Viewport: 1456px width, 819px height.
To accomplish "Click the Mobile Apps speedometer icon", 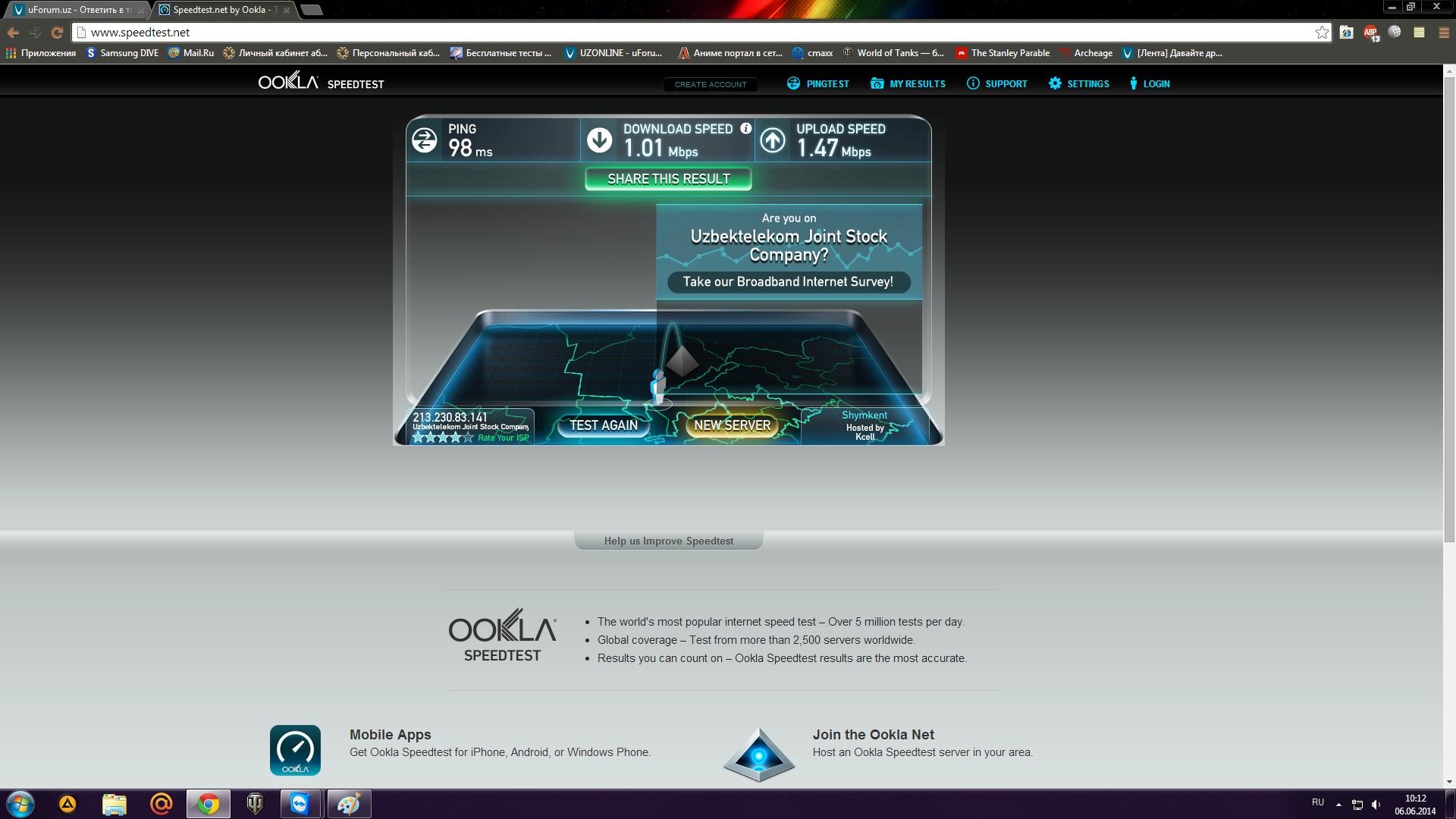I will tap(295, 750).
